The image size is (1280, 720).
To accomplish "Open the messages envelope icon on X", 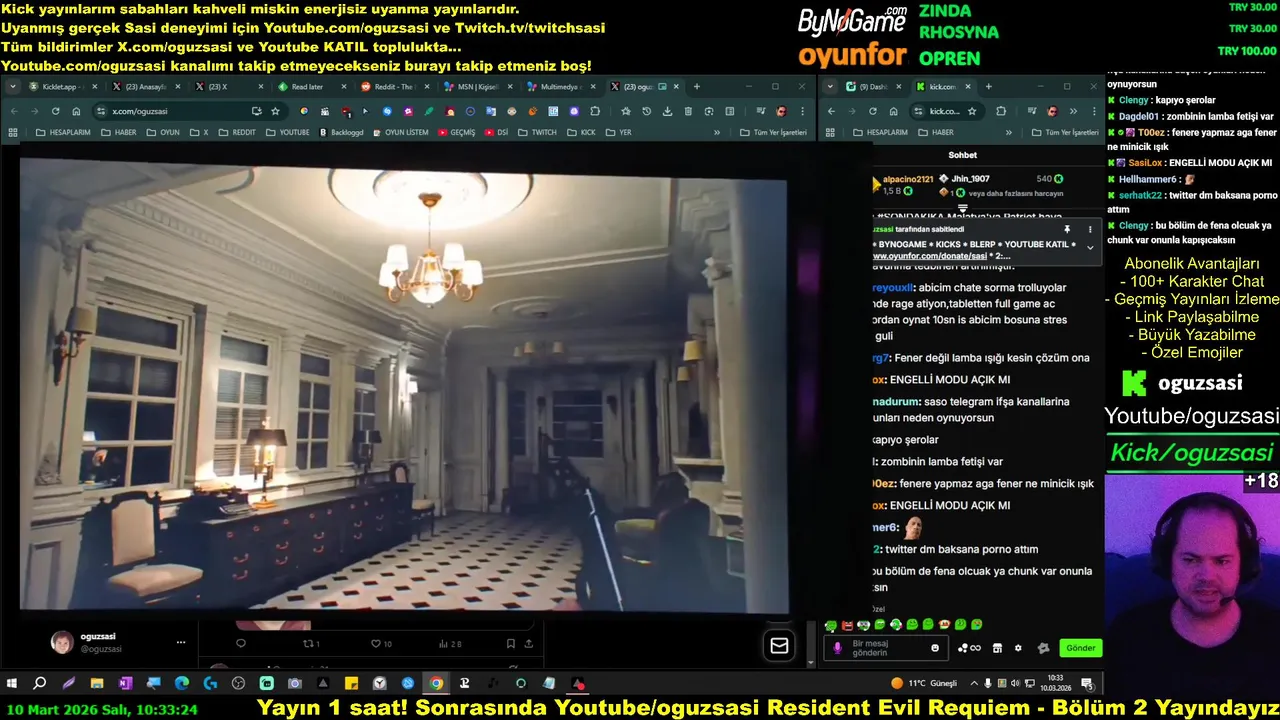I will pos(779,646).
